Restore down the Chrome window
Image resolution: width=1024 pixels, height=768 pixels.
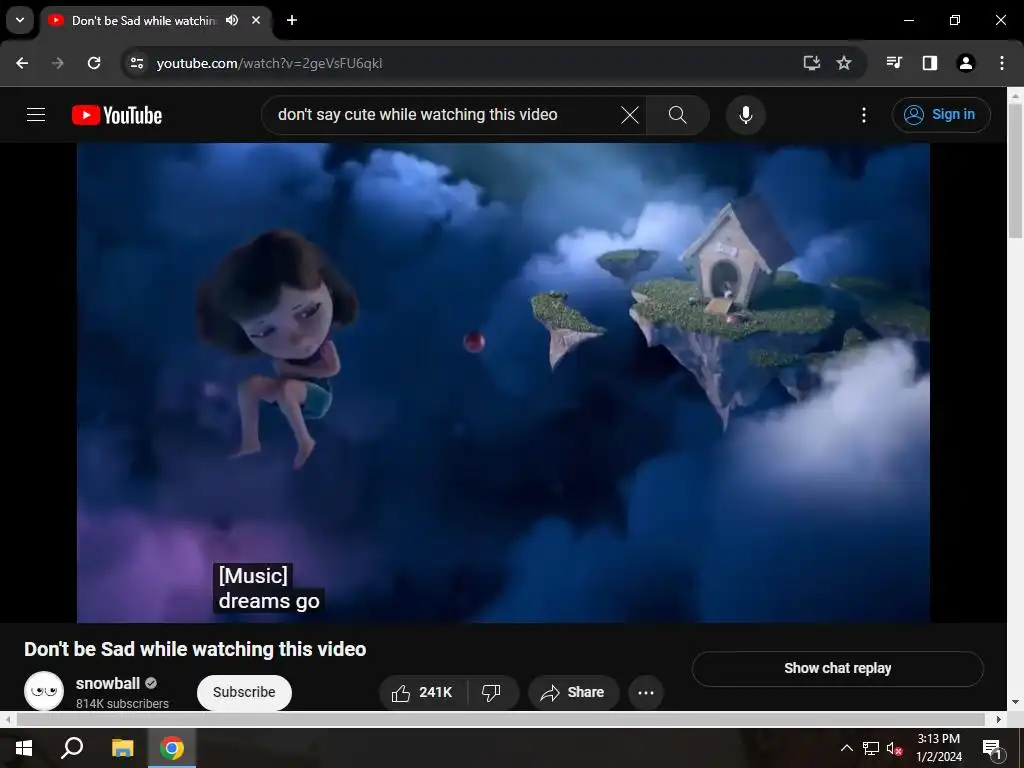pos(955,20)
